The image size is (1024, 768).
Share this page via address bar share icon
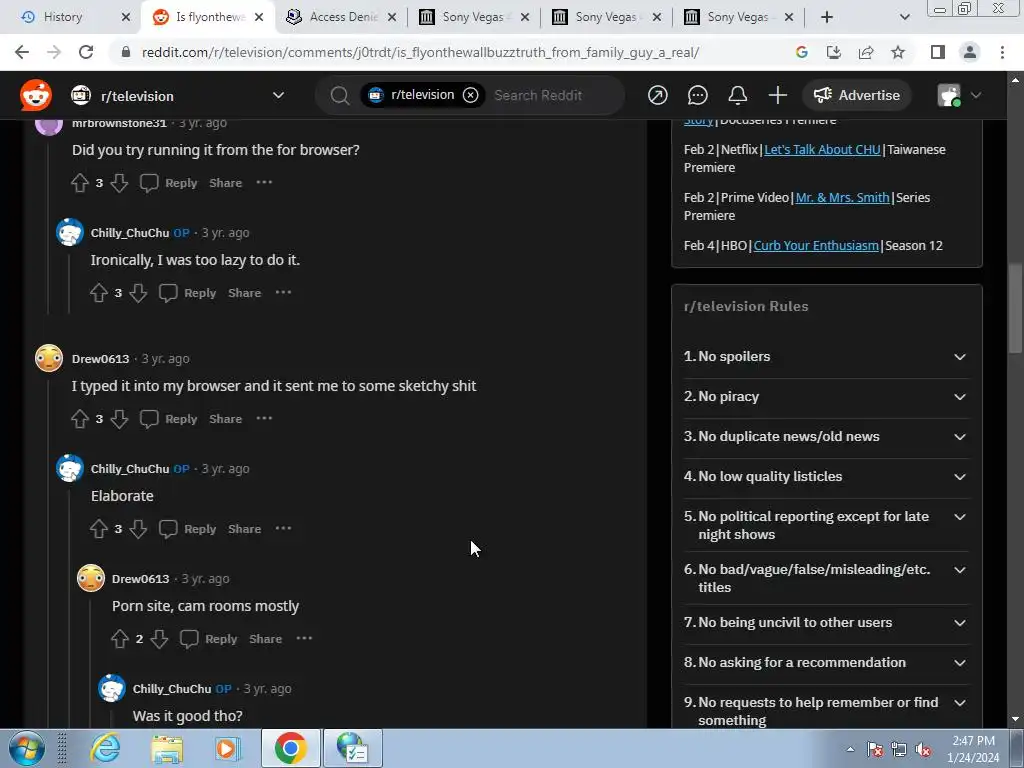pos(866,52)
